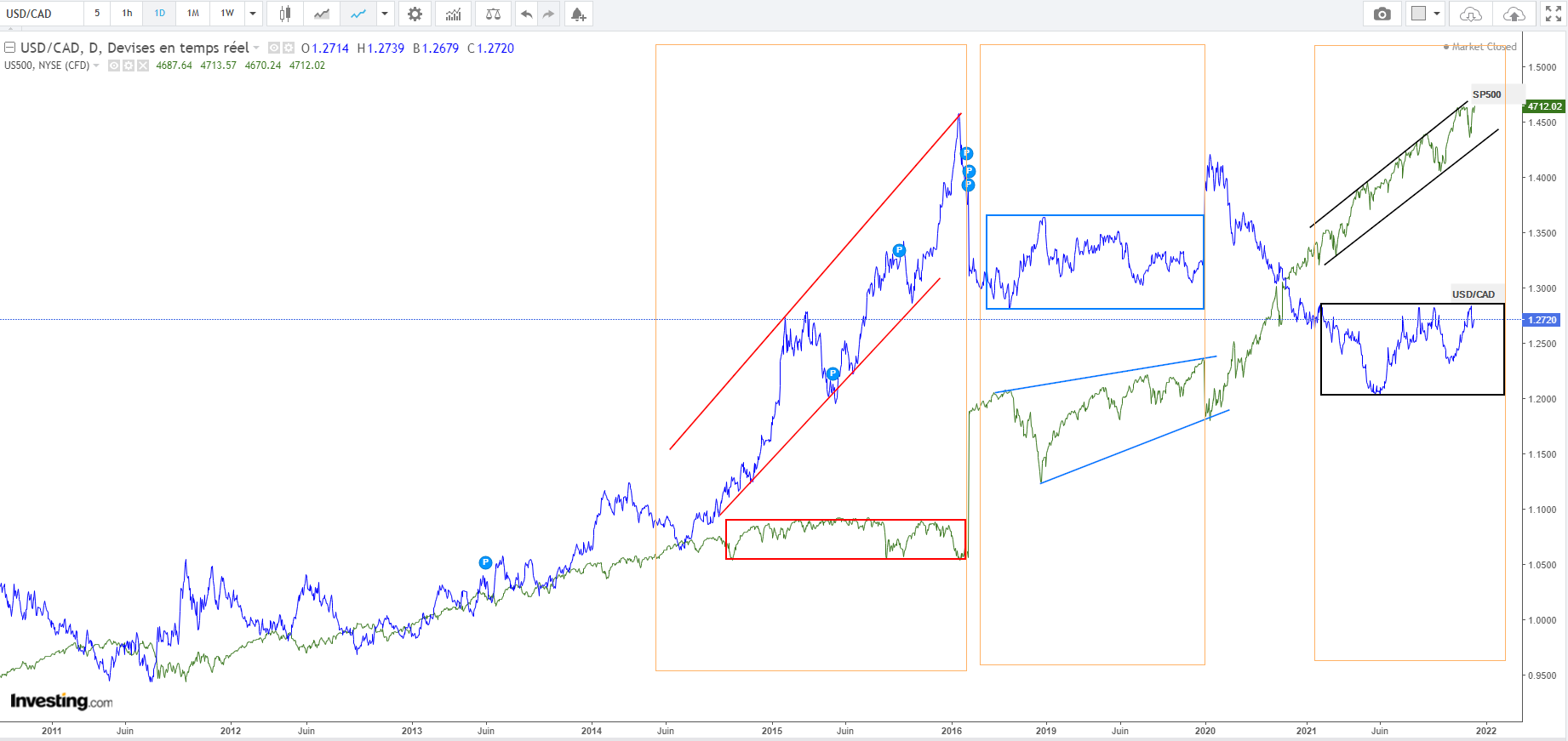
Task: Open chart settings gear
Action: pyautogui.click(x=415, y=14)
